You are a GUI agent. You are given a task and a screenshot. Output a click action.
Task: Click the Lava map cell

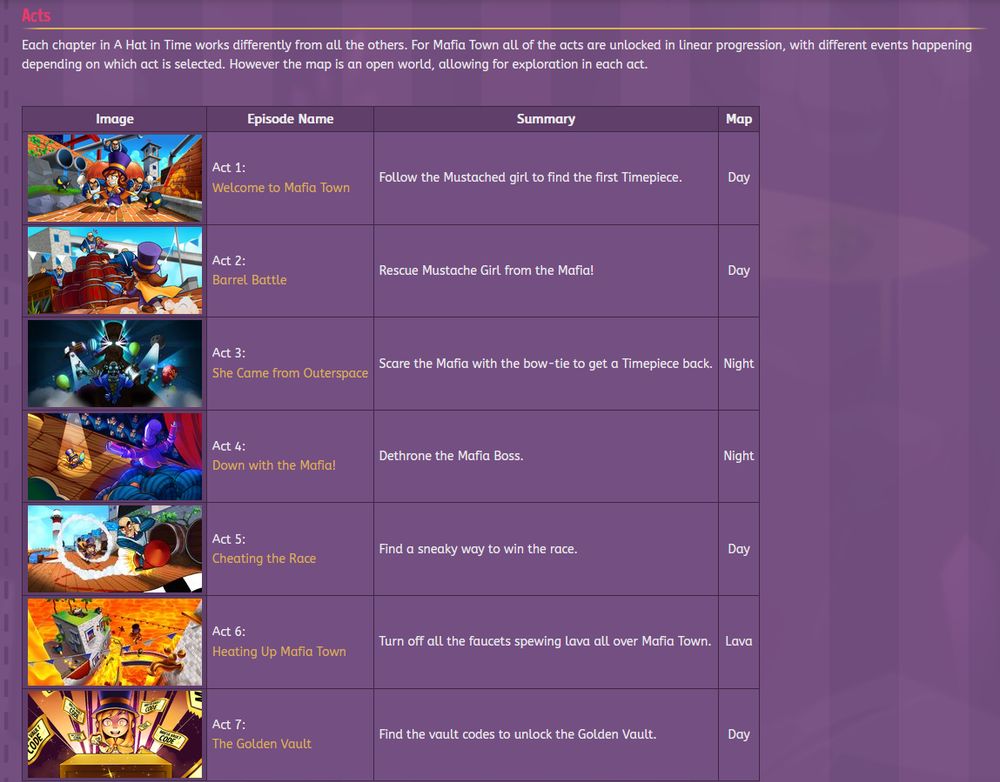point(739,642)
